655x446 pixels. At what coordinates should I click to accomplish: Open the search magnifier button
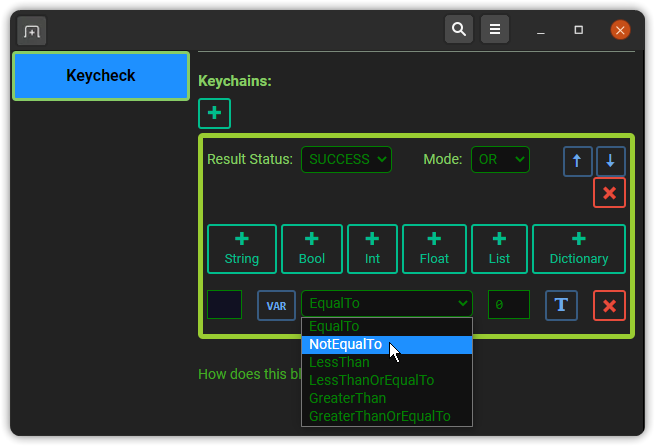pyautogui.click(x=459, y=29)
